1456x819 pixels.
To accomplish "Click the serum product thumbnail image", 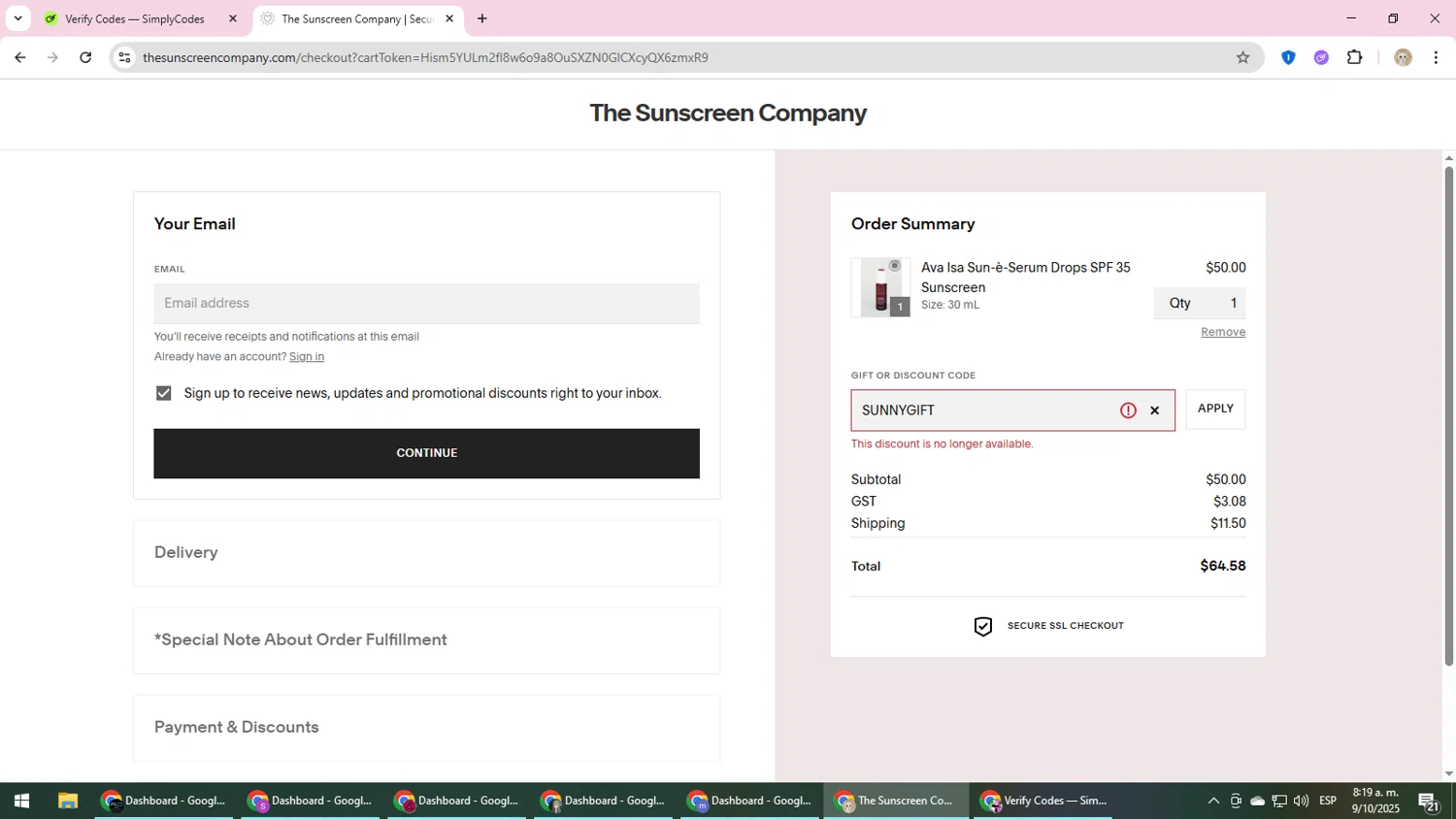I will coord(880,287).
